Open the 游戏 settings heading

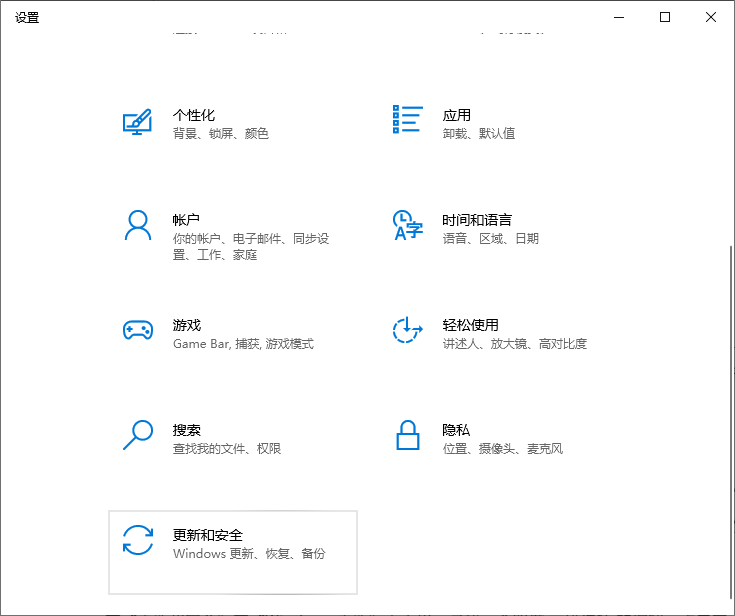pyautogui.click(x=187, y=325)
